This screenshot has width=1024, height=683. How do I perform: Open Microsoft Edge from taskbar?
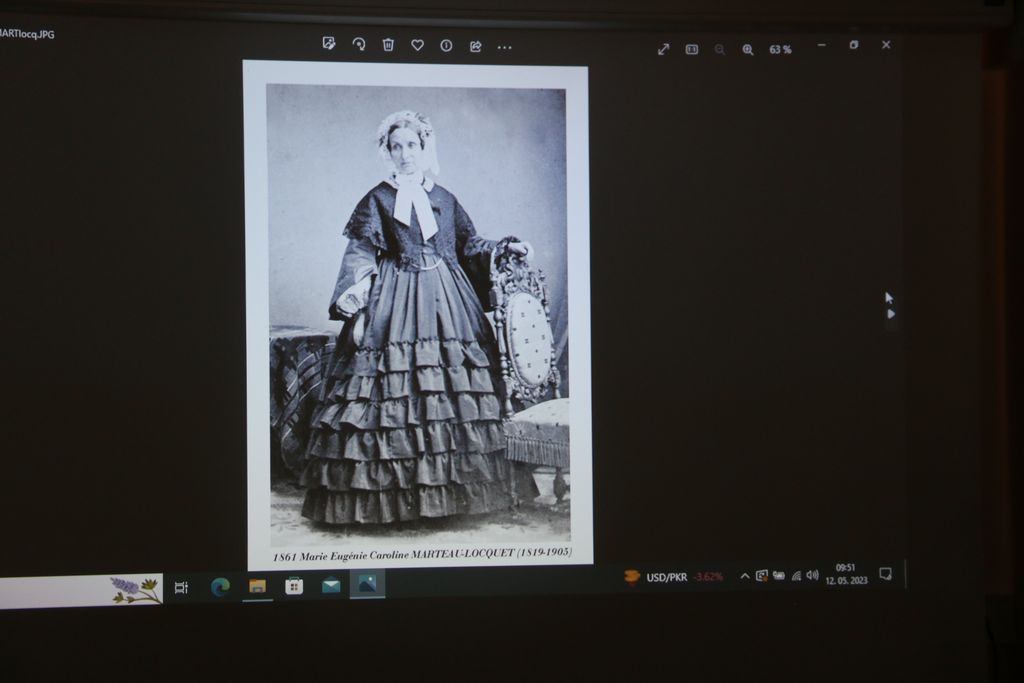tap(220, 586)
